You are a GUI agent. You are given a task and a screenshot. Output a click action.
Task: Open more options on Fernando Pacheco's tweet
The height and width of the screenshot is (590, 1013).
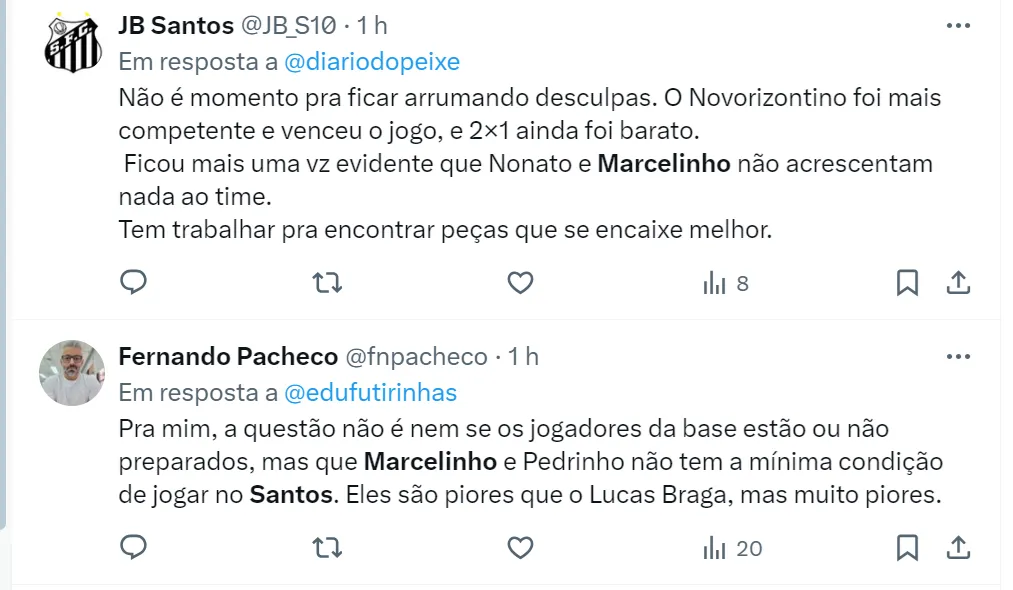[x=958, y=356]
